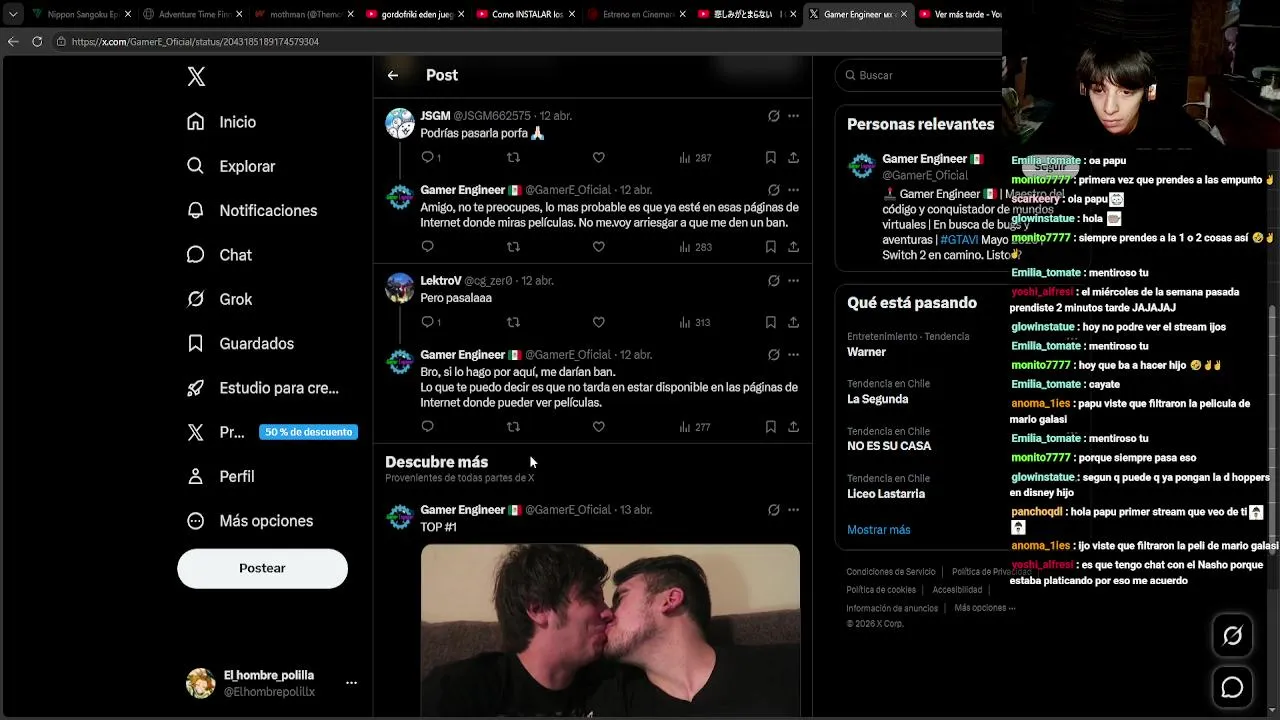
Task: Open Condiciones de Servicio link
Action: pyautogui.click(x=891, y=572)
